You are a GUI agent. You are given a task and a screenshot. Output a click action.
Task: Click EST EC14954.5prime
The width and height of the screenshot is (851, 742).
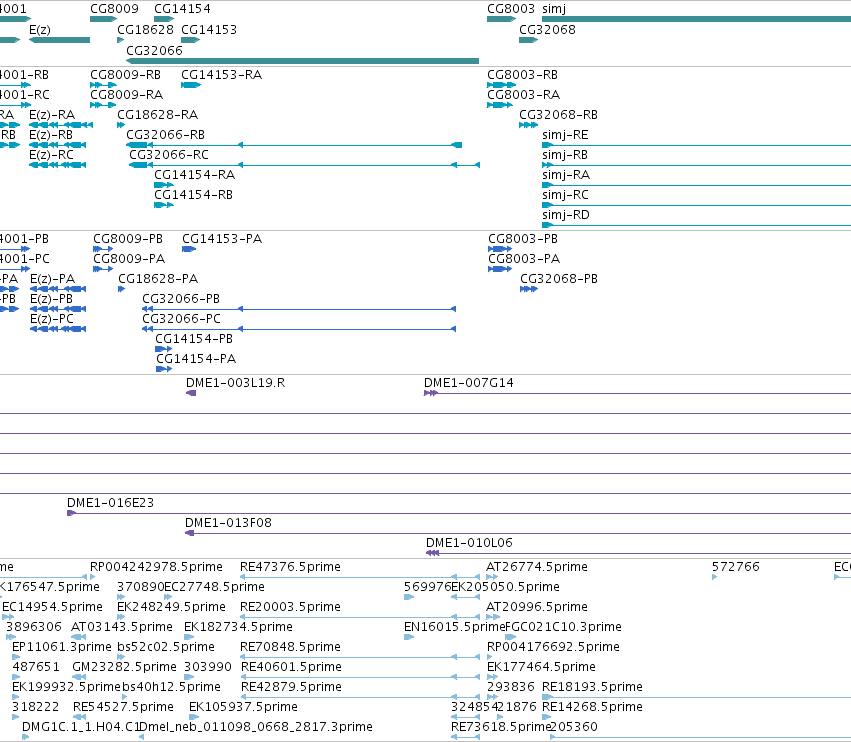(52, 607)
